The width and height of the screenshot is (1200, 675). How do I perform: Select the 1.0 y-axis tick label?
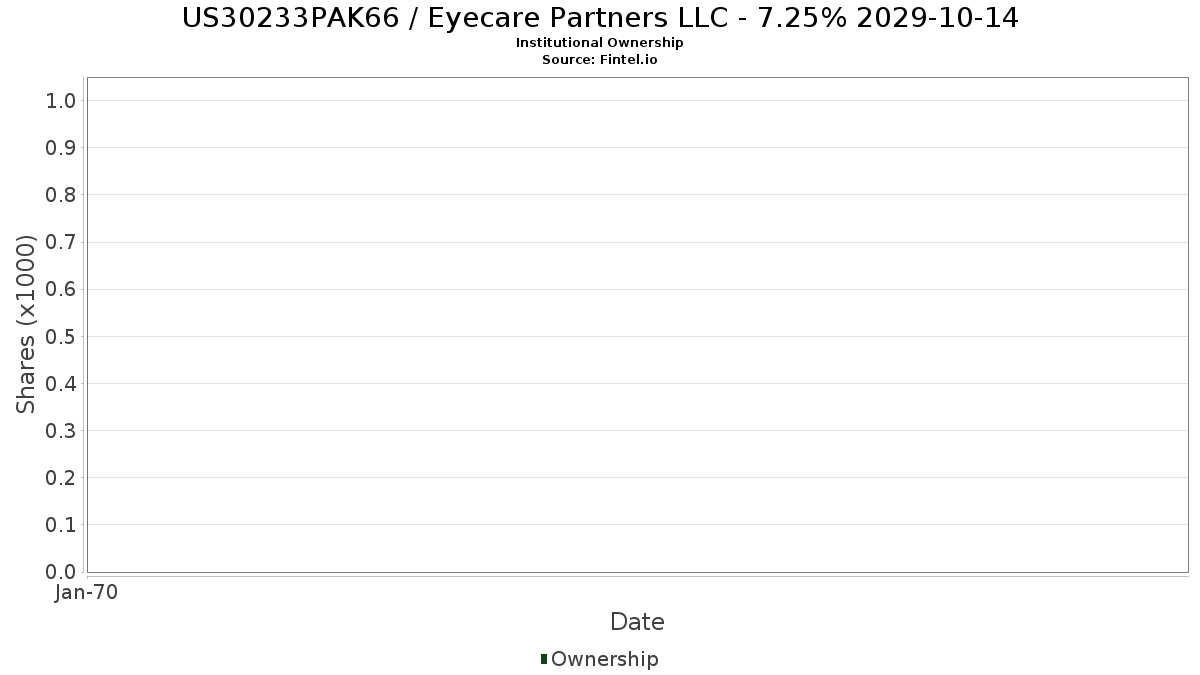click(x=61, y=100)
